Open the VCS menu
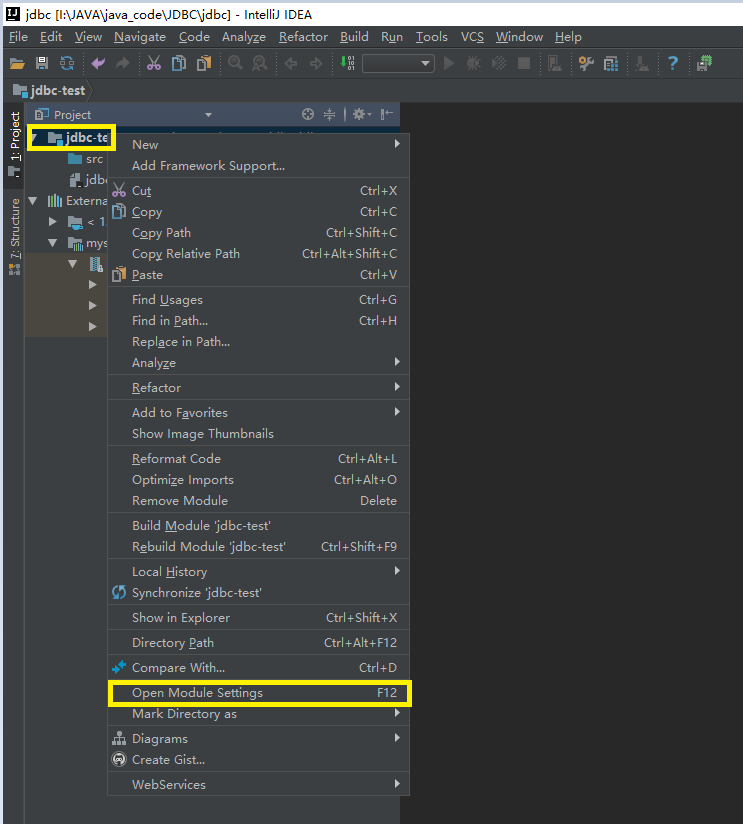The height and width of the screenshot is (824, 743). [472, 37]
